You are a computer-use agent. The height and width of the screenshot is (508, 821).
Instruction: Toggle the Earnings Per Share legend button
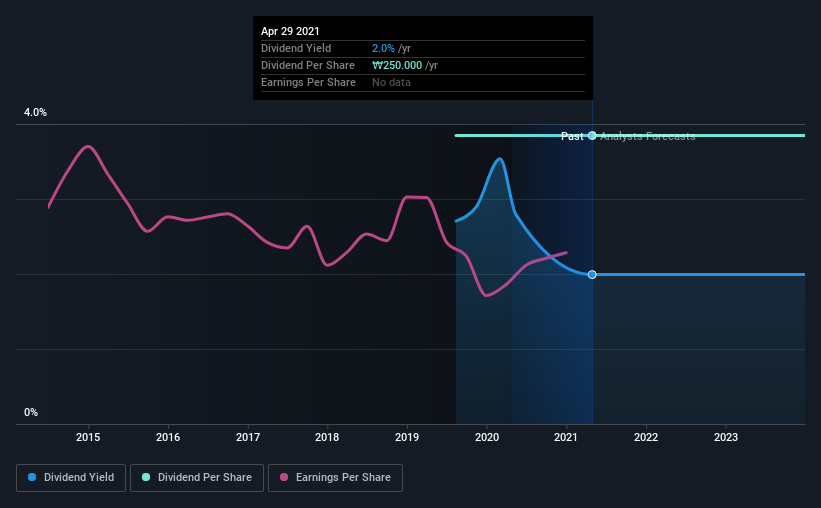335,478
